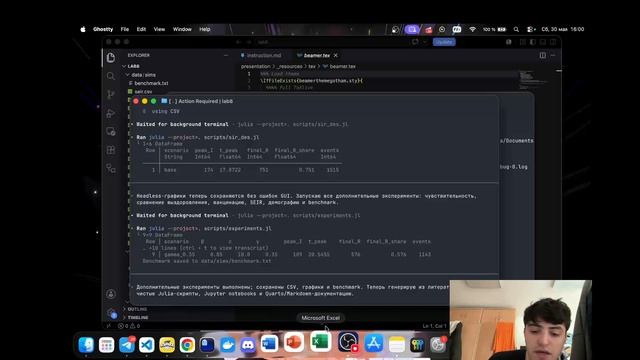Click the split editor icon

click(542, 55)
